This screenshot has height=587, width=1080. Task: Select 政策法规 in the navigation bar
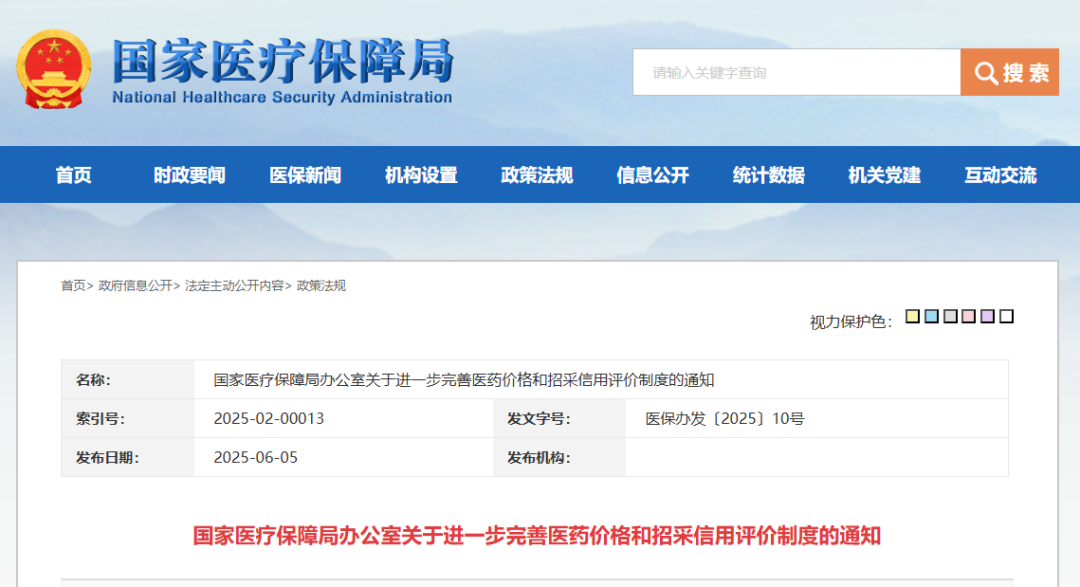click(x=537, y=176)
